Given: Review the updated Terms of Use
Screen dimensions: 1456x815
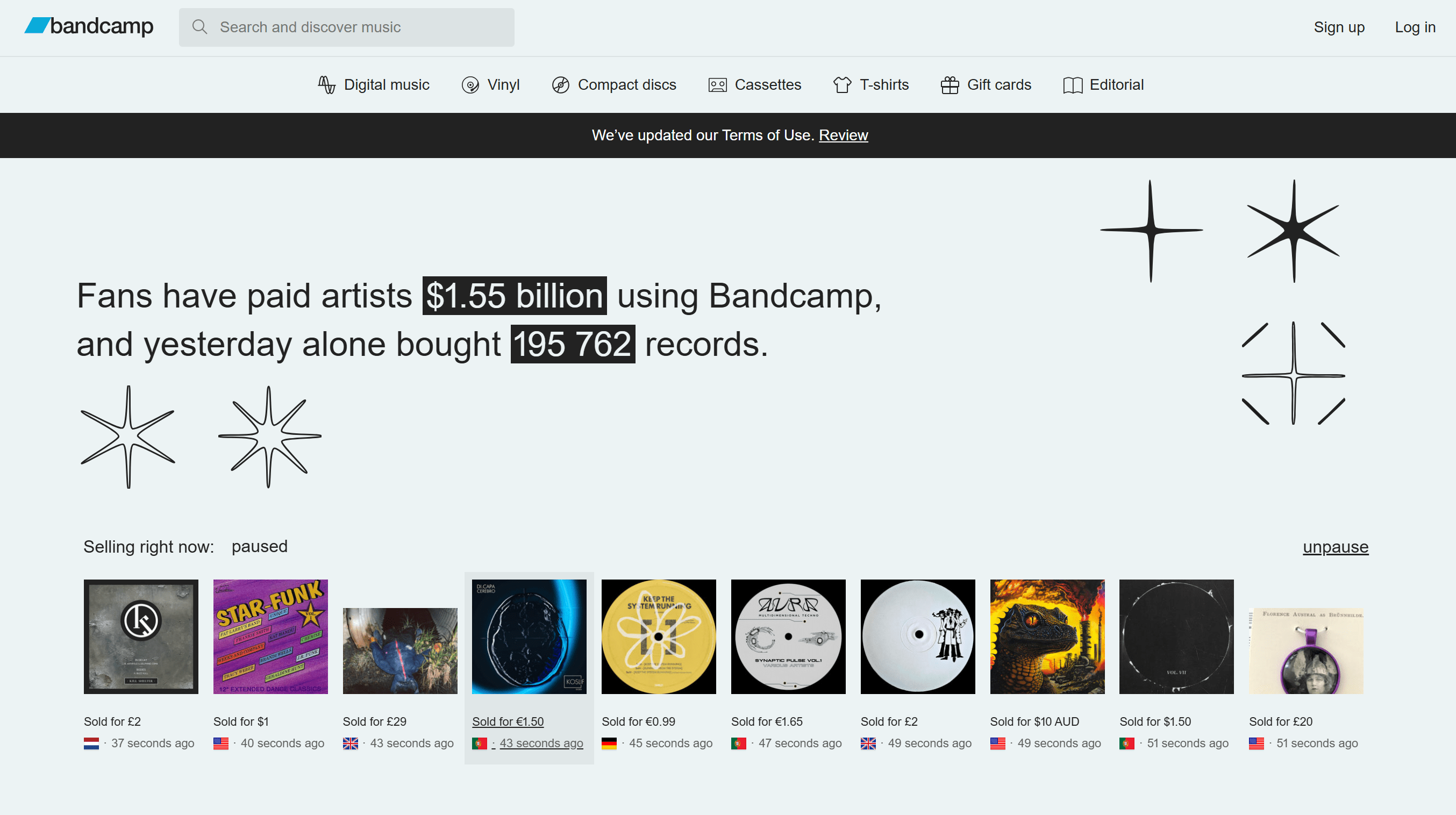Looking at the screenshot, I should click(843, 135).
